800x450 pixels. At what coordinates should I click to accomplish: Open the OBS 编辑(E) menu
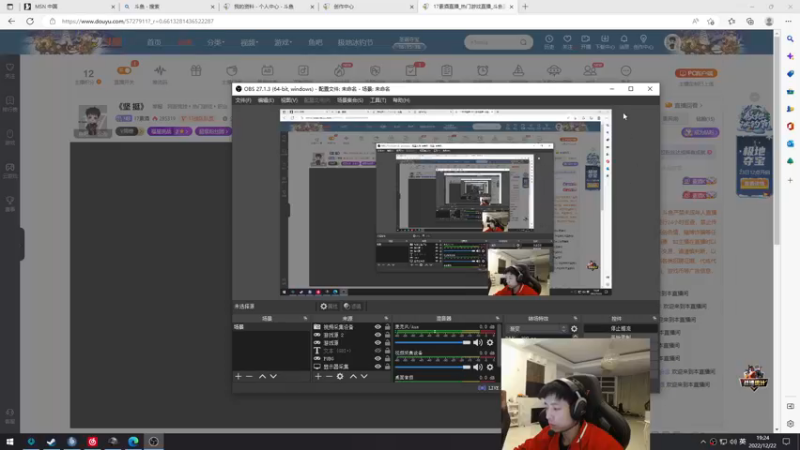(x=266, y=101)
